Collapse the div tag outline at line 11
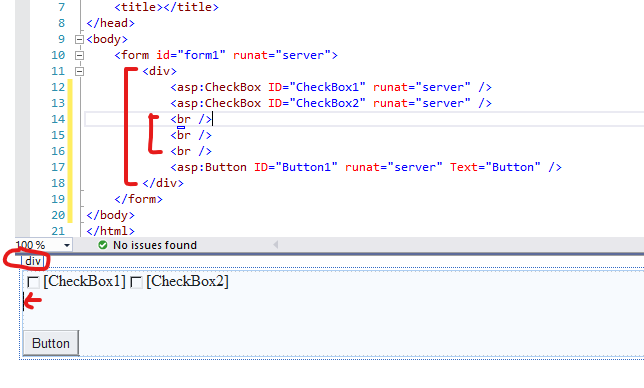 (79, 71)
